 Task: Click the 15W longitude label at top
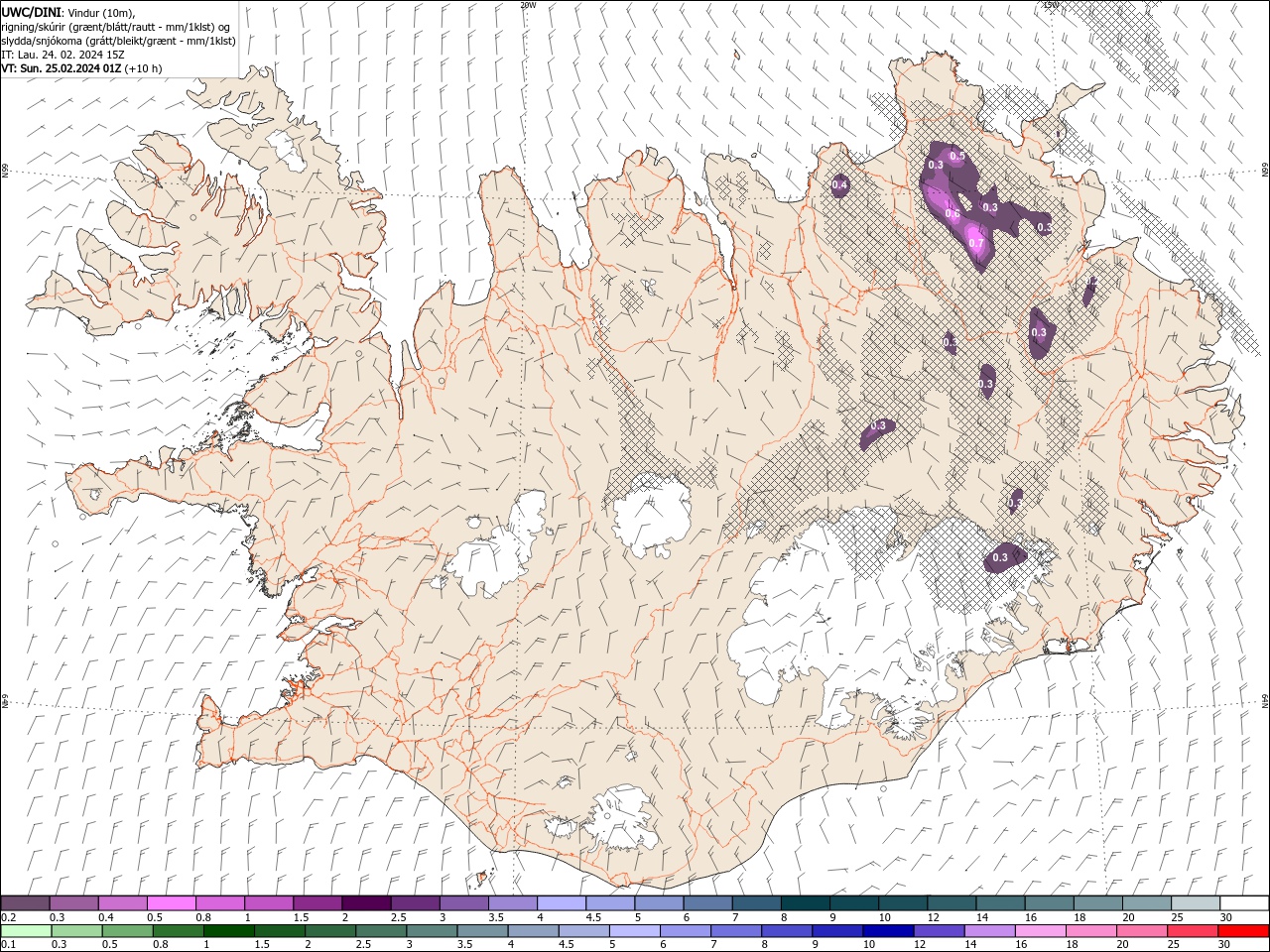1051,5
